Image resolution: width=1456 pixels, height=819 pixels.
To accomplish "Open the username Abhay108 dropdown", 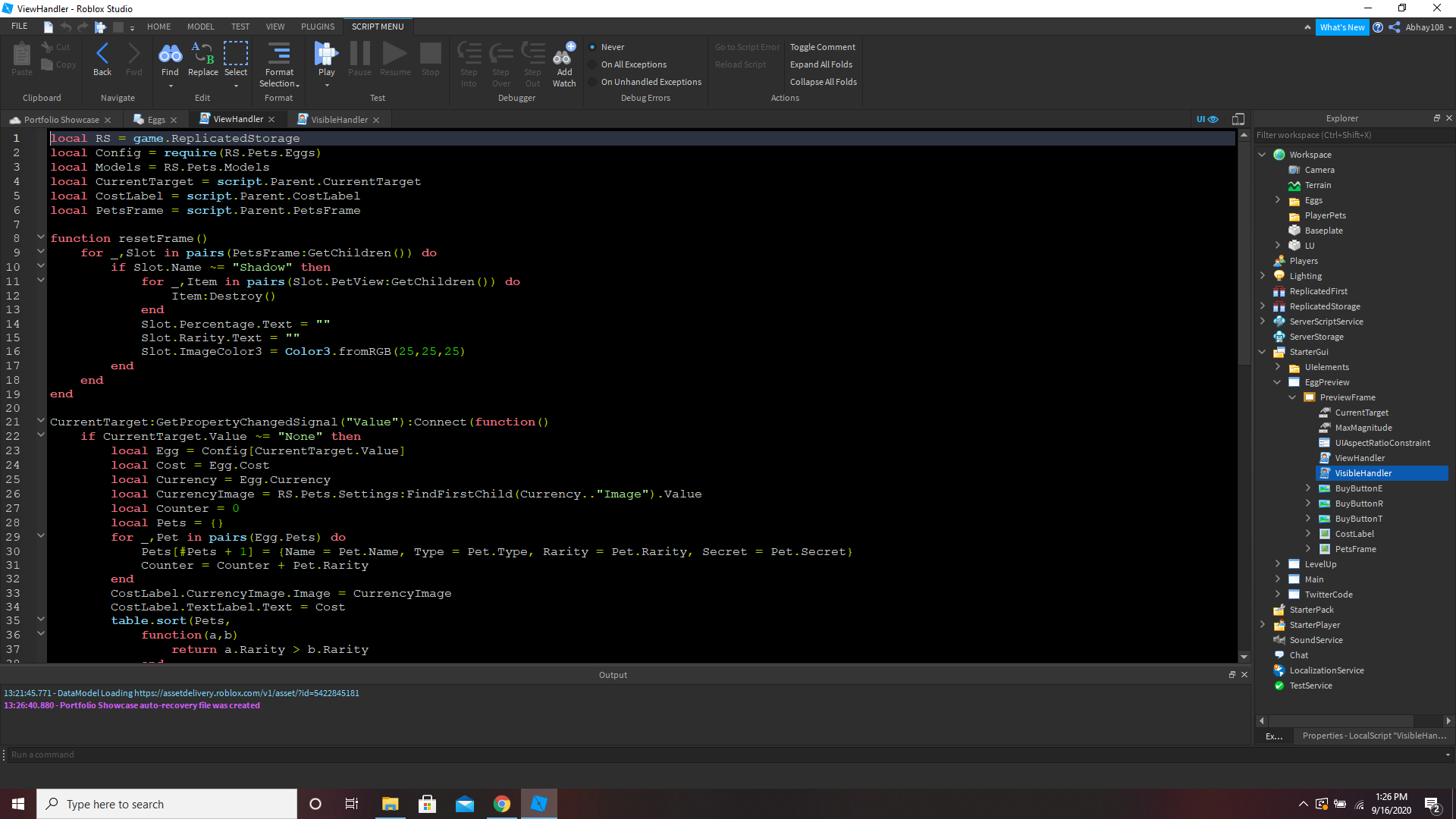I will 1429,27.
